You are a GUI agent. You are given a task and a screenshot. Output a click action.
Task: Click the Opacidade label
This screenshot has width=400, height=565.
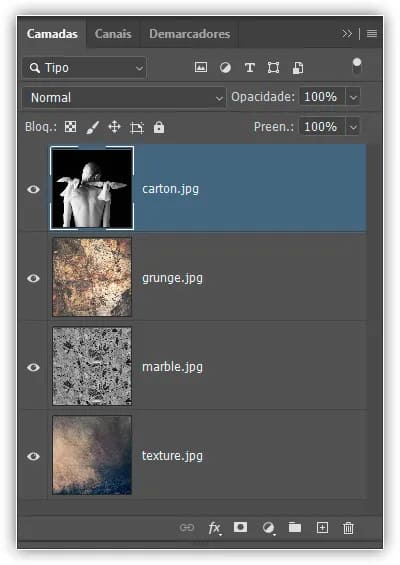click(x=263, y=97)
